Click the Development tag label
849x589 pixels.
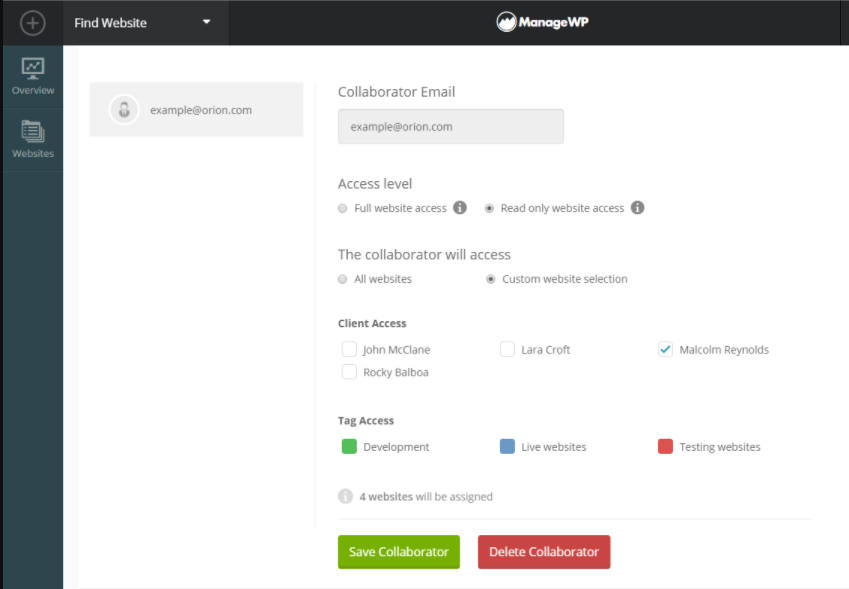tap(396, 447)
